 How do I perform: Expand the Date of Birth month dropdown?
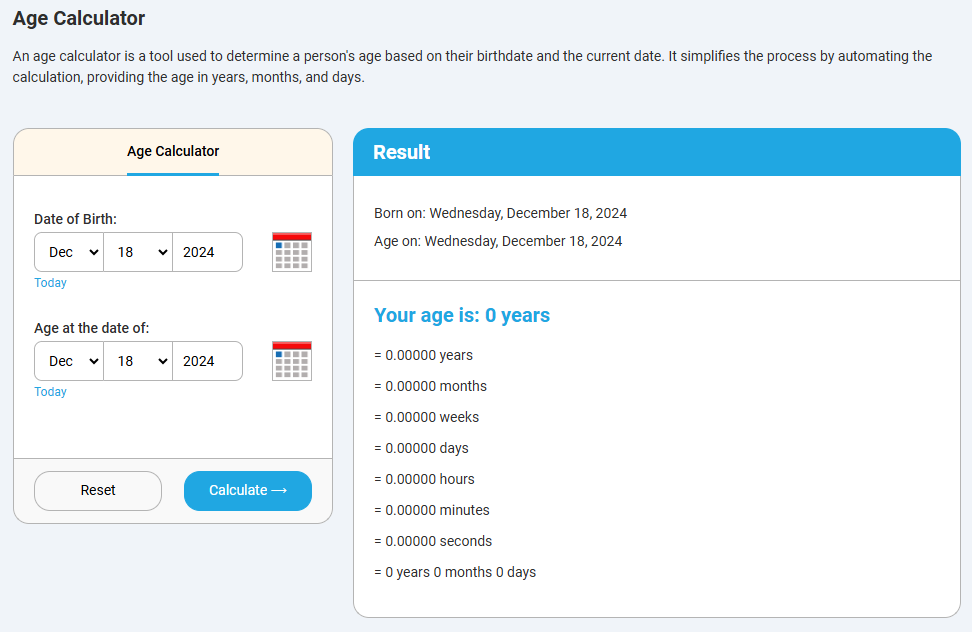[x=69, y=252]
